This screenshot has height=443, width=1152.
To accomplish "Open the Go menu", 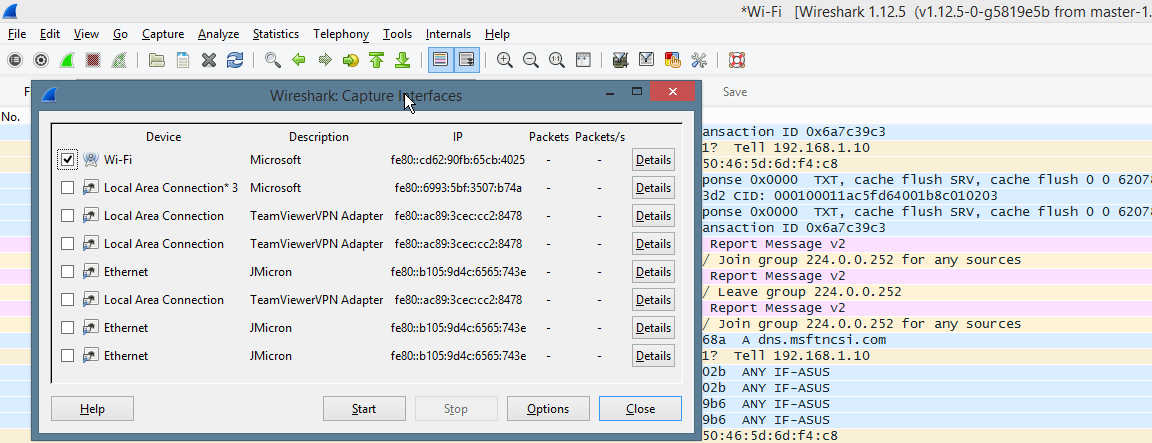I will point(120,34).
